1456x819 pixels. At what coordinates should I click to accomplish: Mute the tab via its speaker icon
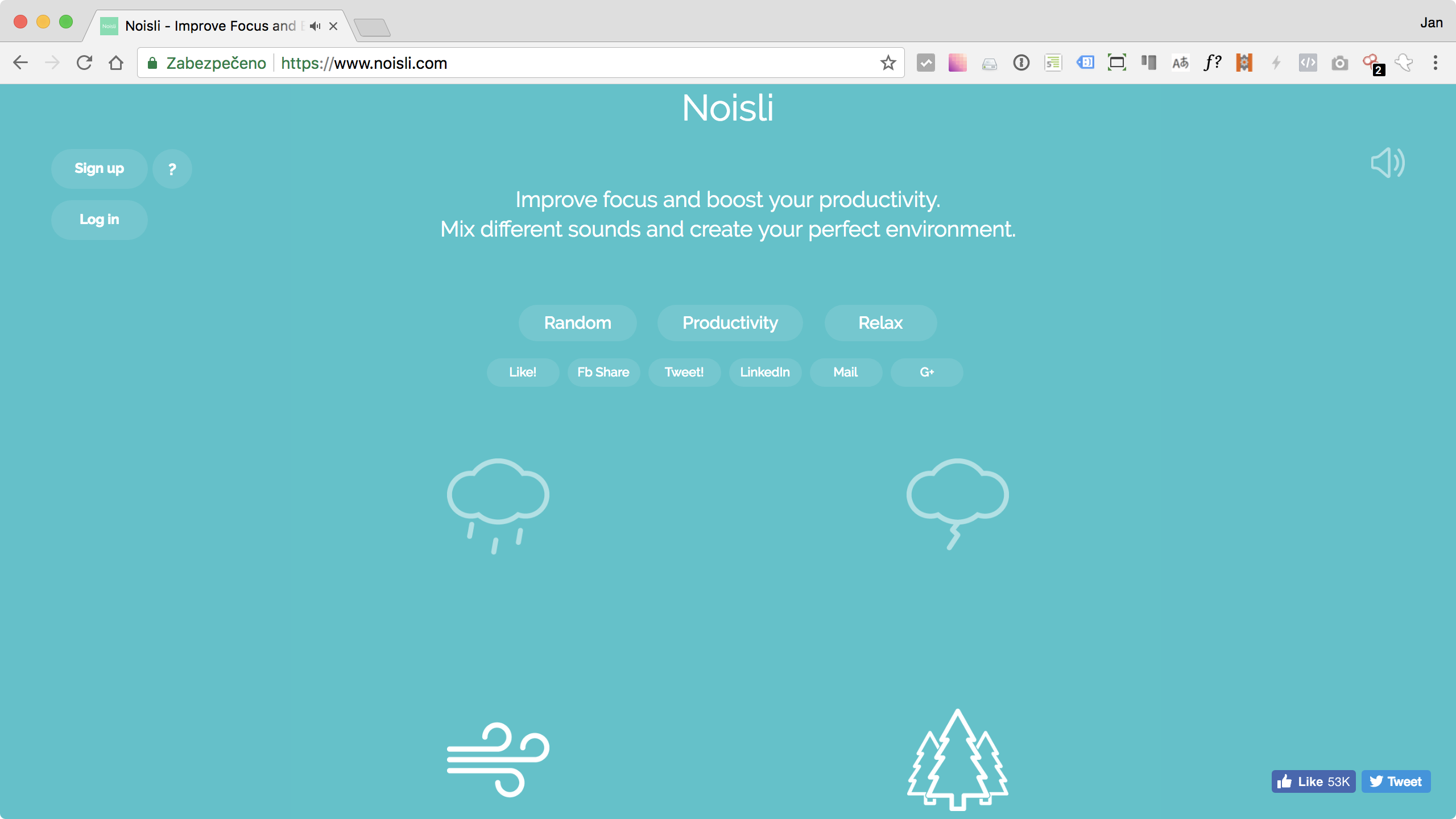pos(314,26)
